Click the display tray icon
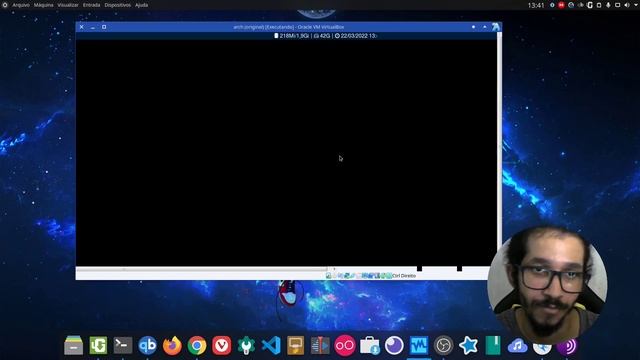Viewport: 640px width, 360px height. 618,5
